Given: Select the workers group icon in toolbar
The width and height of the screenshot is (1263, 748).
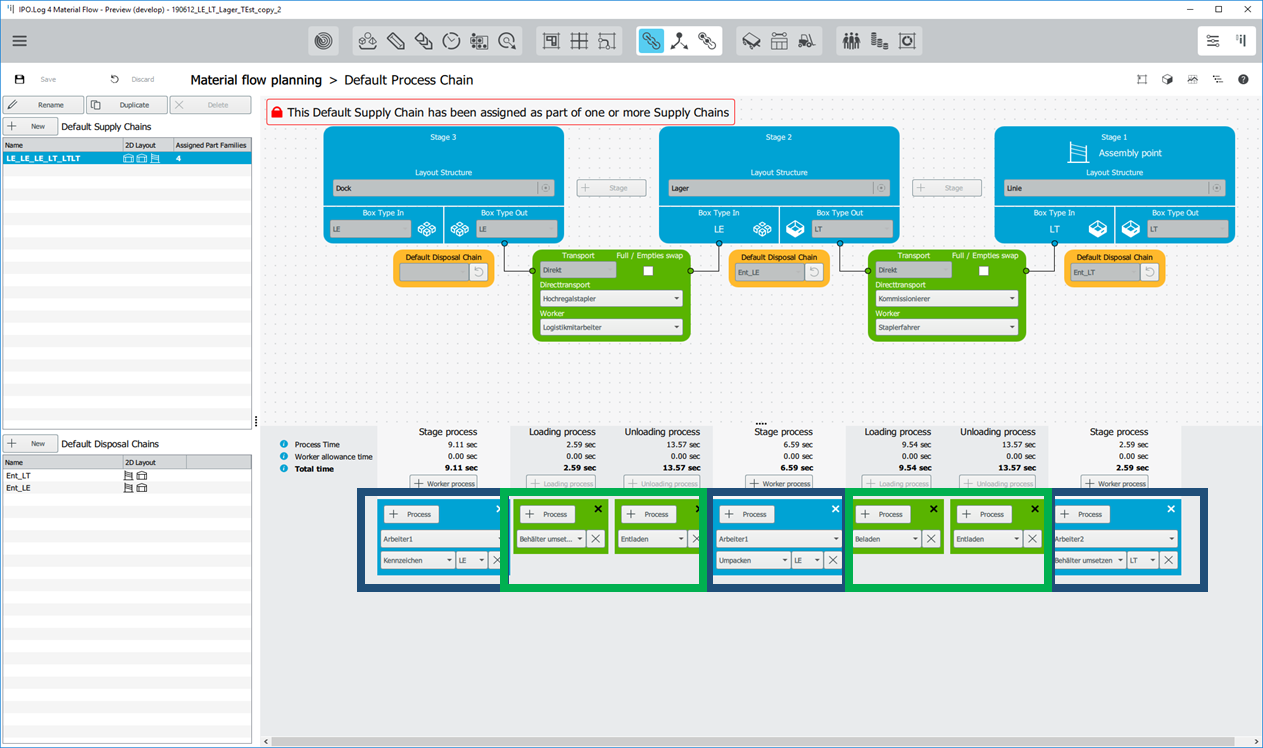Looking at the screenshot, I should coord(849,41).
